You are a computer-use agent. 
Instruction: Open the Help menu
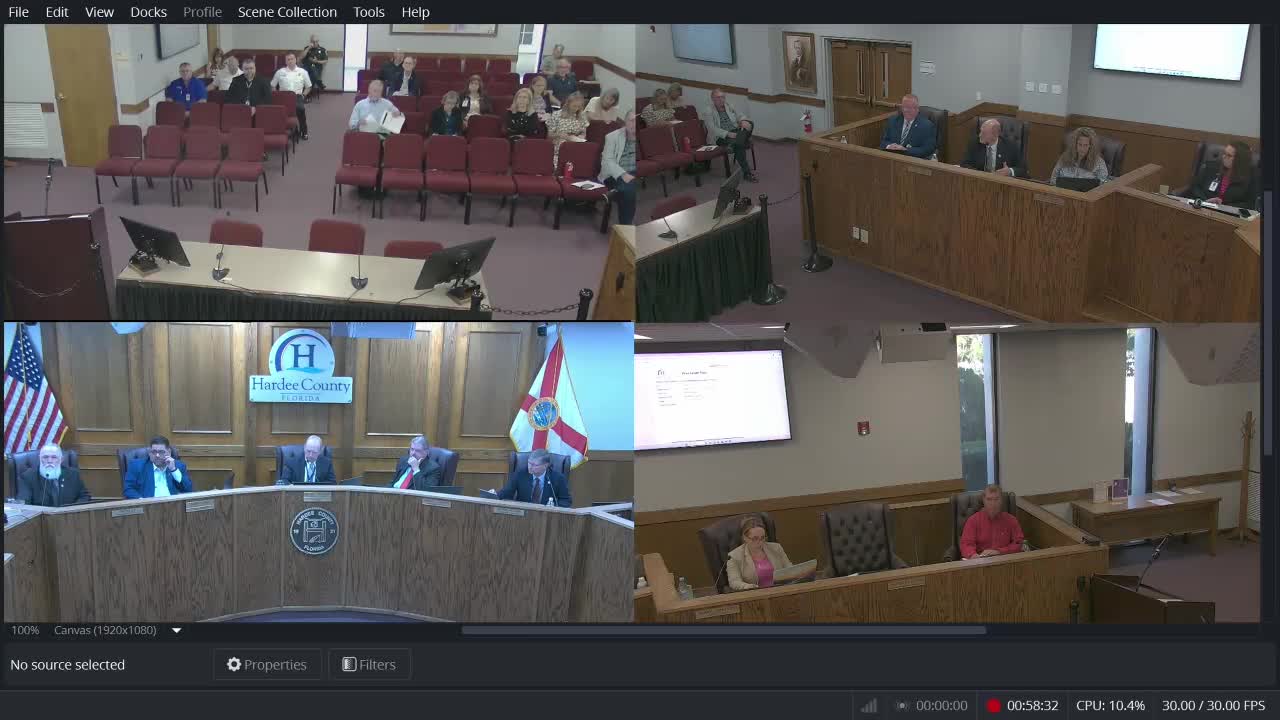click(x=415, y=12)
